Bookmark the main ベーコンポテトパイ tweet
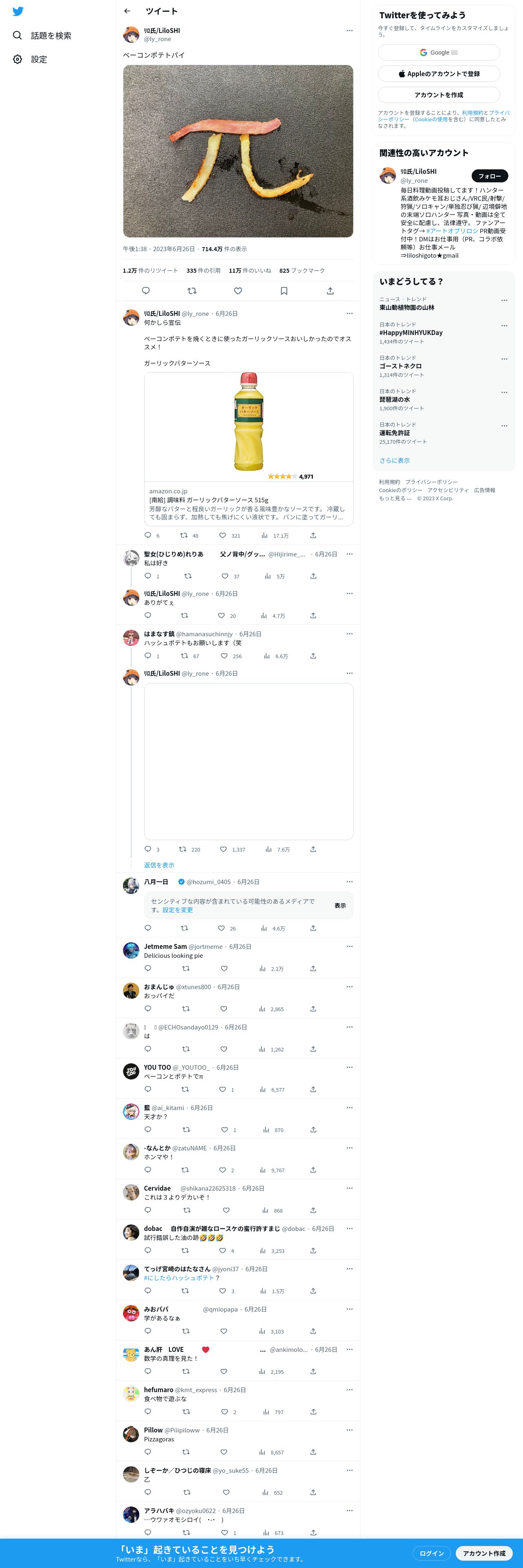The image size is (523, 1568). [284, 291]
